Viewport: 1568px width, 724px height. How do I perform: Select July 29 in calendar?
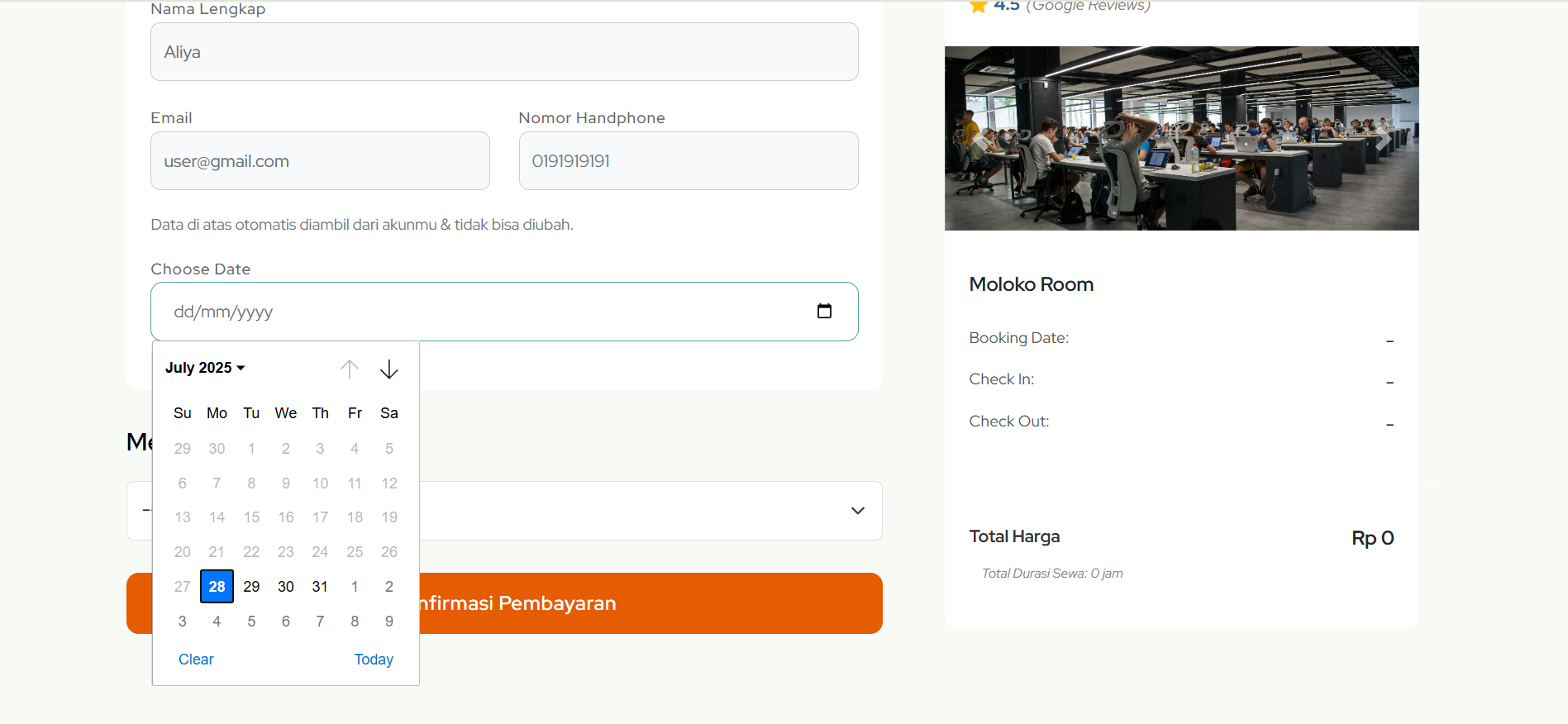coord(251,587)
